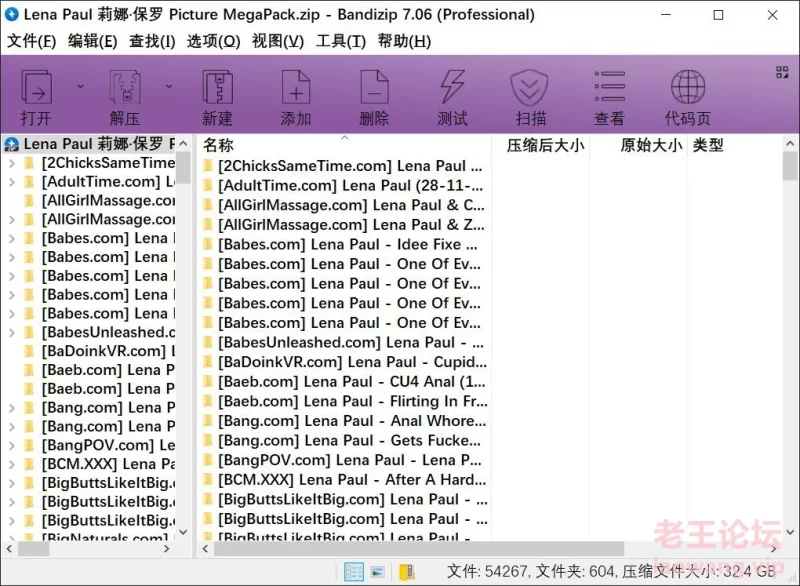Select the archive root 'Lena Paul 莉娜·保罗' tree node
The width and height of the screenshot is (800, 586).
(99, 144)
